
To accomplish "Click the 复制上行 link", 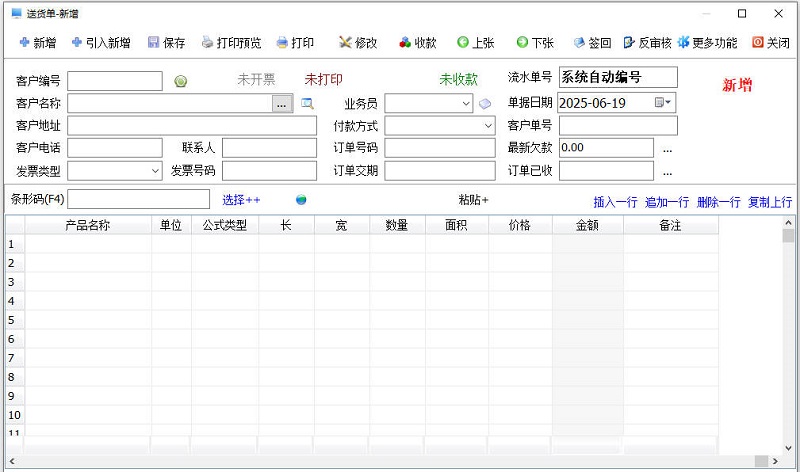I will point(770,203).
